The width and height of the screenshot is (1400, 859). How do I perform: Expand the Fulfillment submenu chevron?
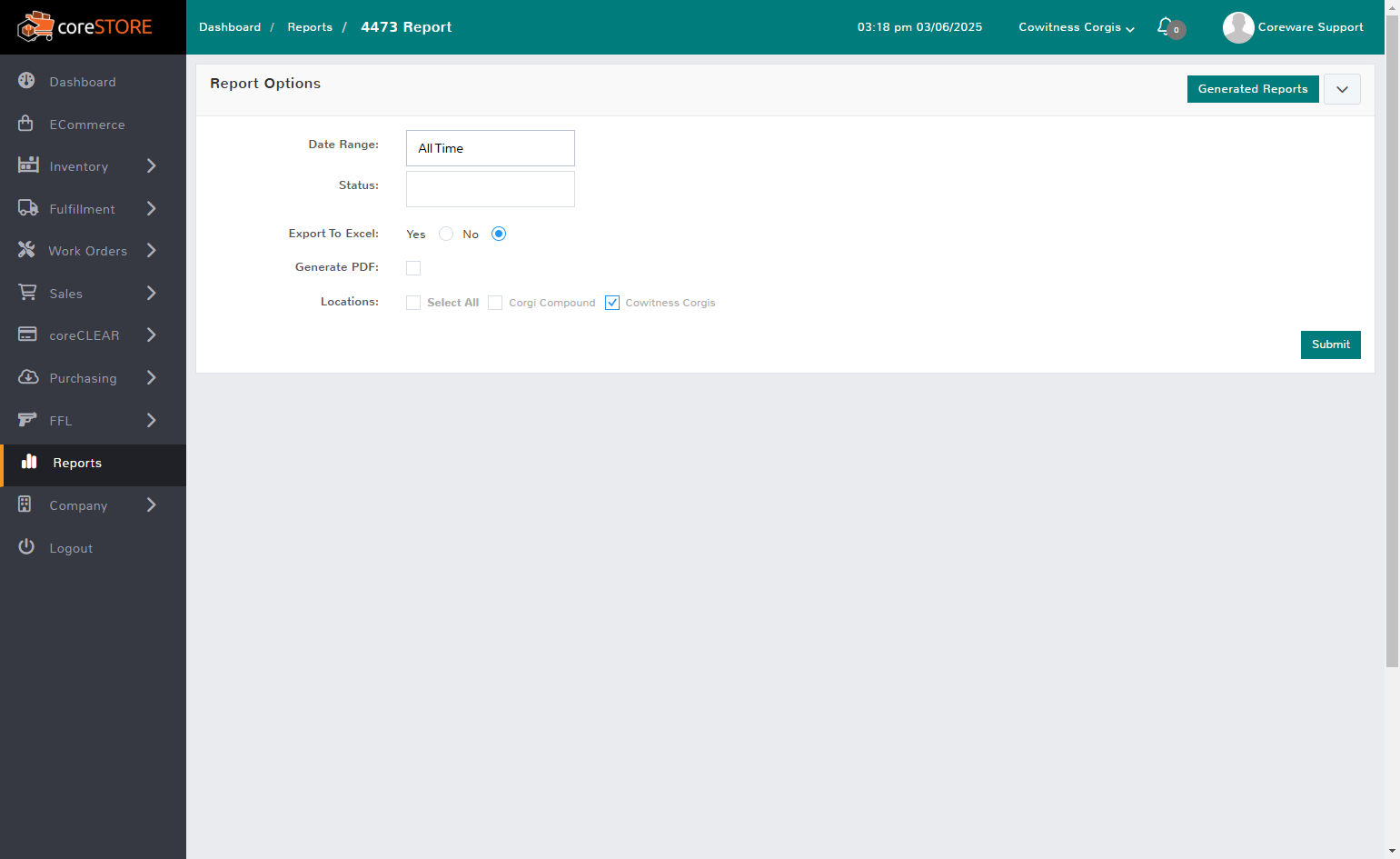click(x=152, y=208)
